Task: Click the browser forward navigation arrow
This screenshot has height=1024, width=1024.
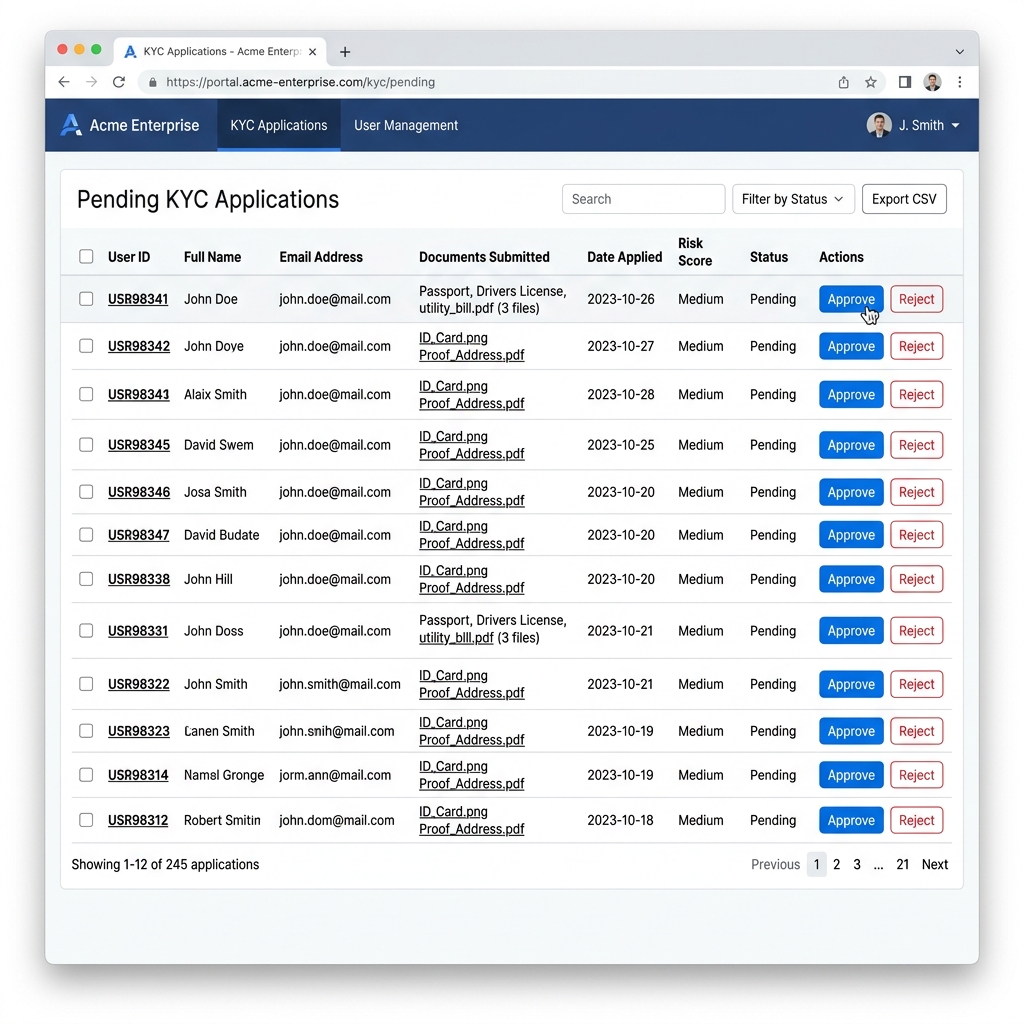Action: tap(91, 82)
